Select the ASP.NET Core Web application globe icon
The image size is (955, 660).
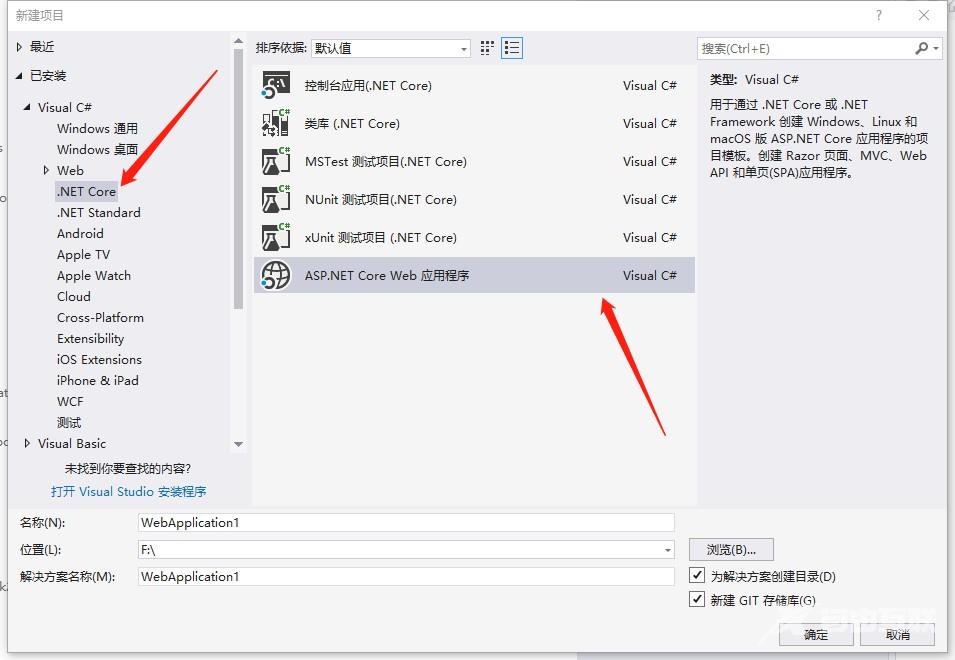click(276, 275)
